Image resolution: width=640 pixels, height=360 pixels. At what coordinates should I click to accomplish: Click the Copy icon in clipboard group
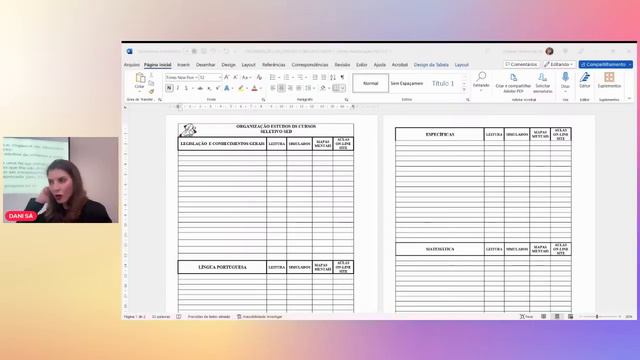tap(151, 83)
